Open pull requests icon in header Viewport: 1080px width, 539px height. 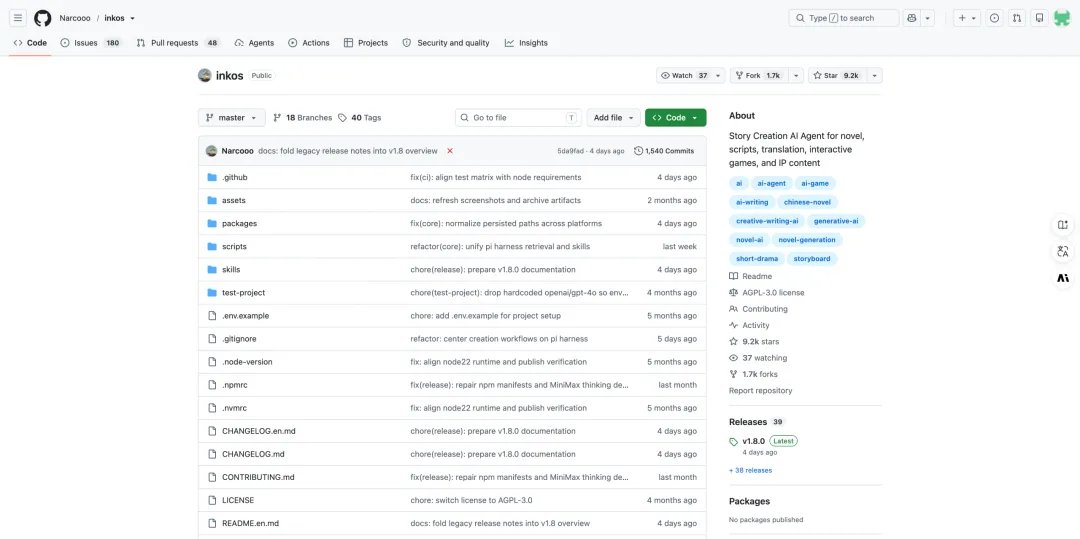(1017, 18)
